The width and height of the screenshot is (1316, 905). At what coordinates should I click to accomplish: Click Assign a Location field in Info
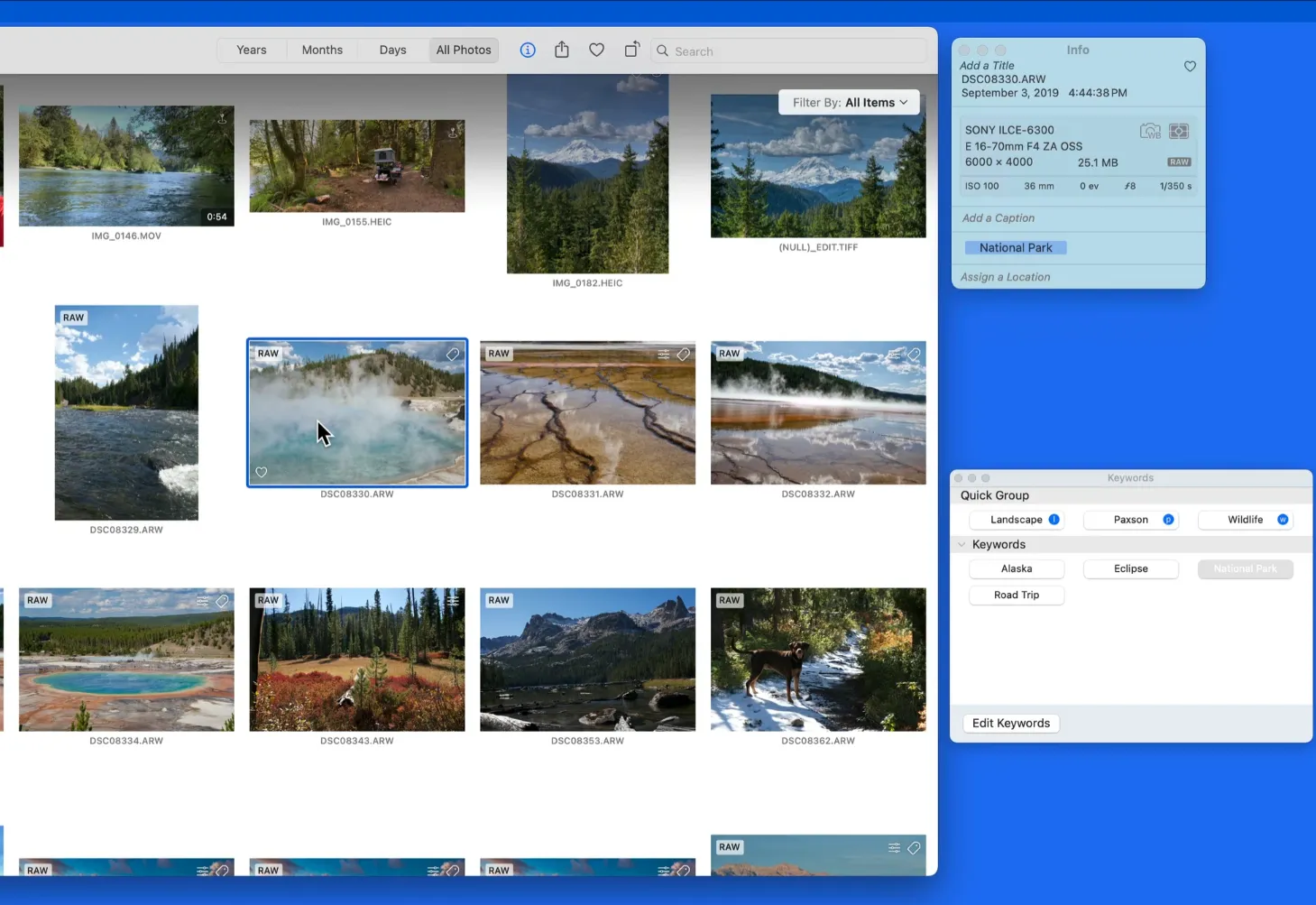[1006, 277]
